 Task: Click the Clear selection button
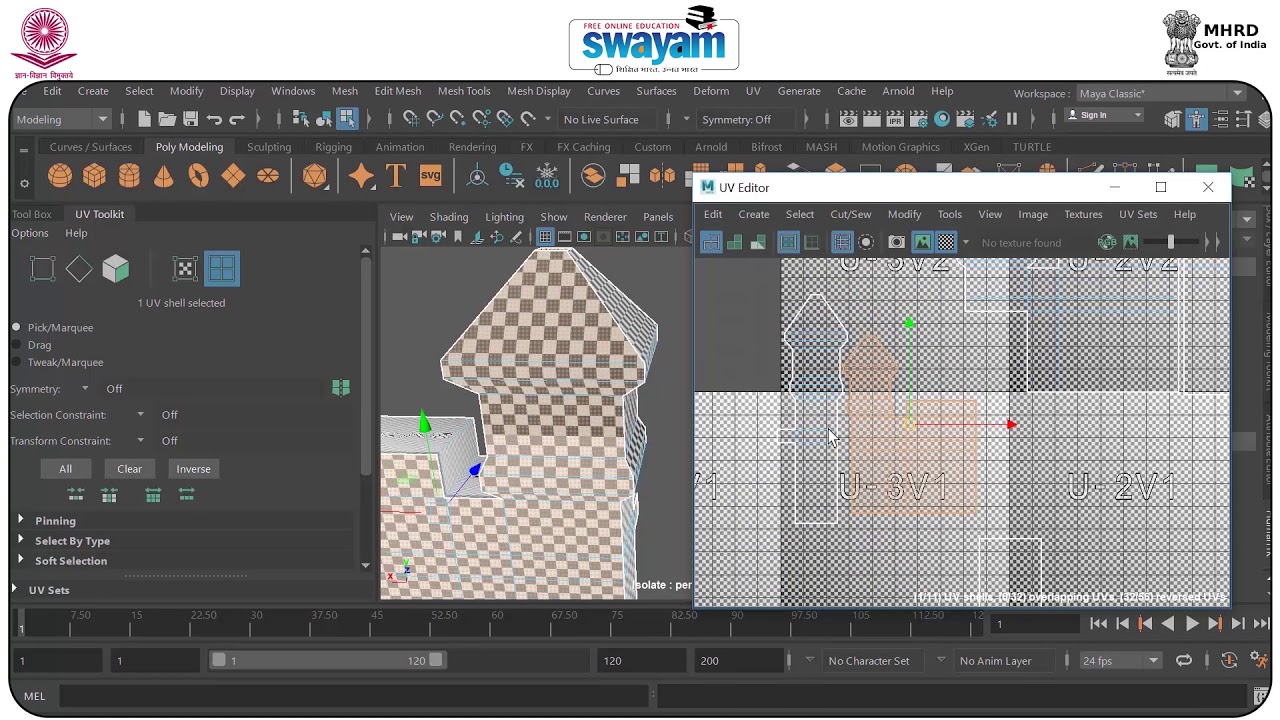tap(129, 469)
